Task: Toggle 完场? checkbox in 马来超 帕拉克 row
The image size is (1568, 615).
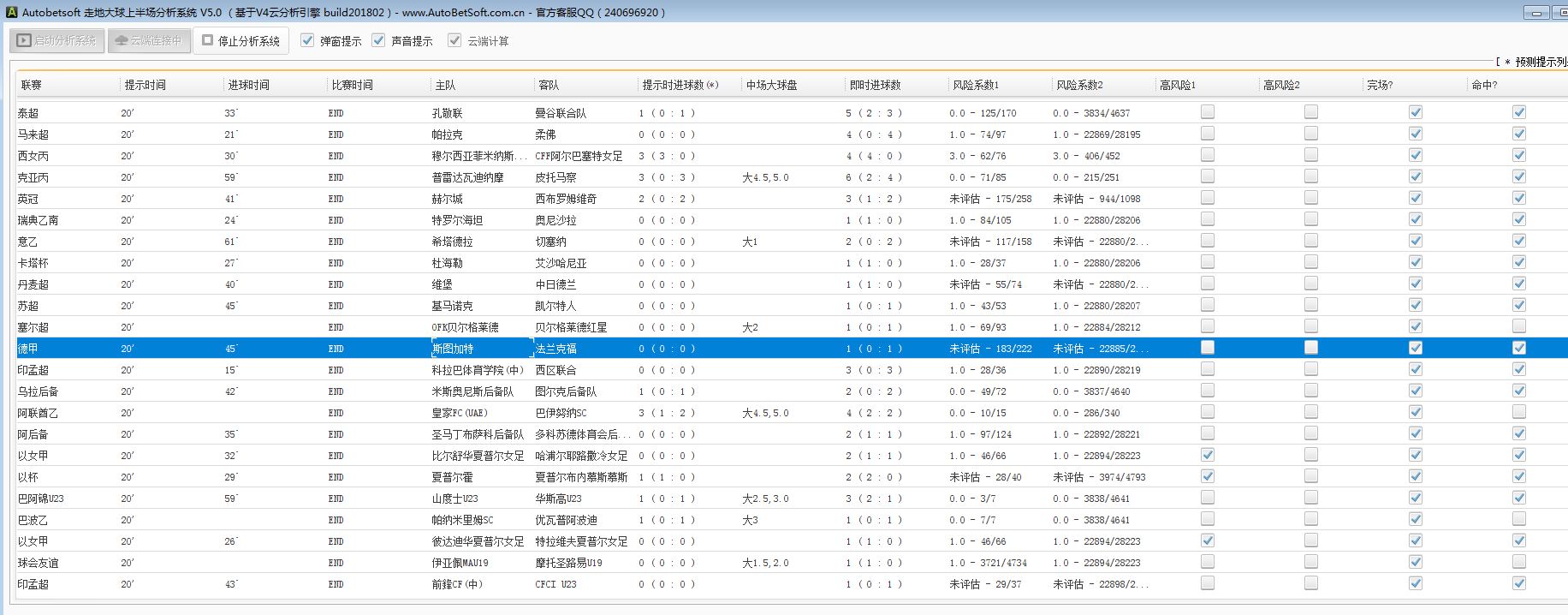Action: pyautogui.click(x=1415, y=134)
